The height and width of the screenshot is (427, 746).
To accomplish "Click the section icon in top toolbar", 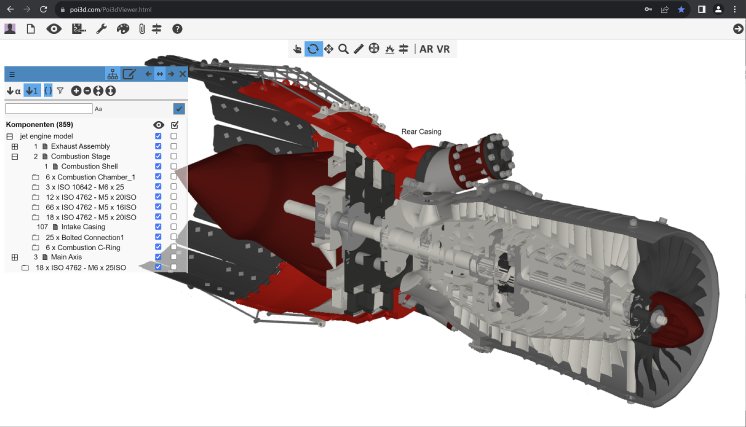I will [157, 29].
